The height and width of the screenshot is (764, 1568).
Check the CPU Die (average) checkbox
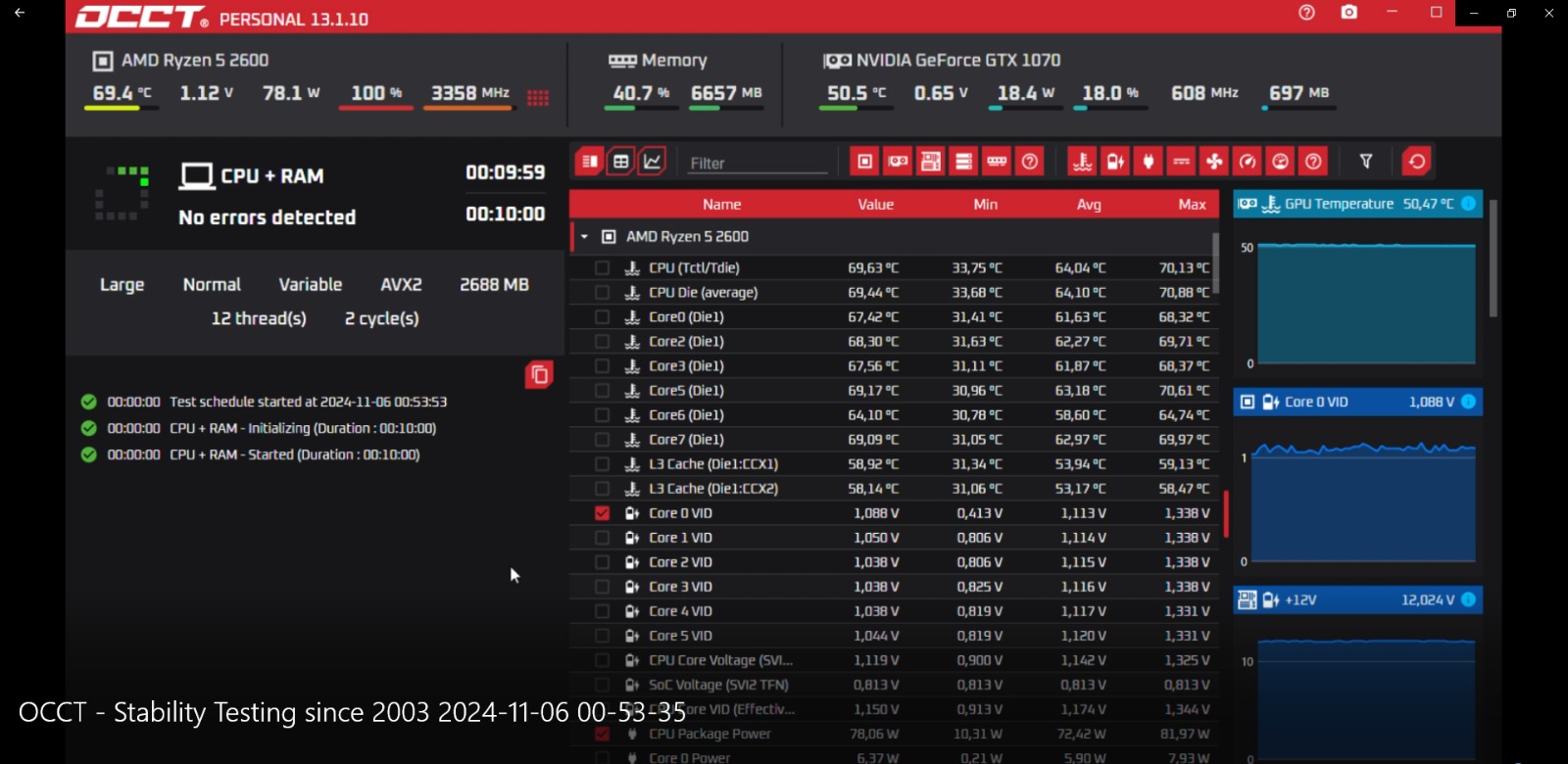pos(602,292)
